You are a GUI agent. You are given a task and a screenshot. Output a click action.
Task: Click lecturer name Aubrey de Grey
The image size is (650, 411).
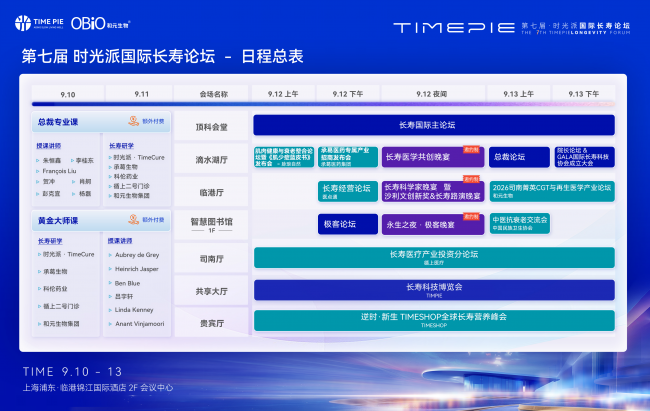[x=137, y=255]
